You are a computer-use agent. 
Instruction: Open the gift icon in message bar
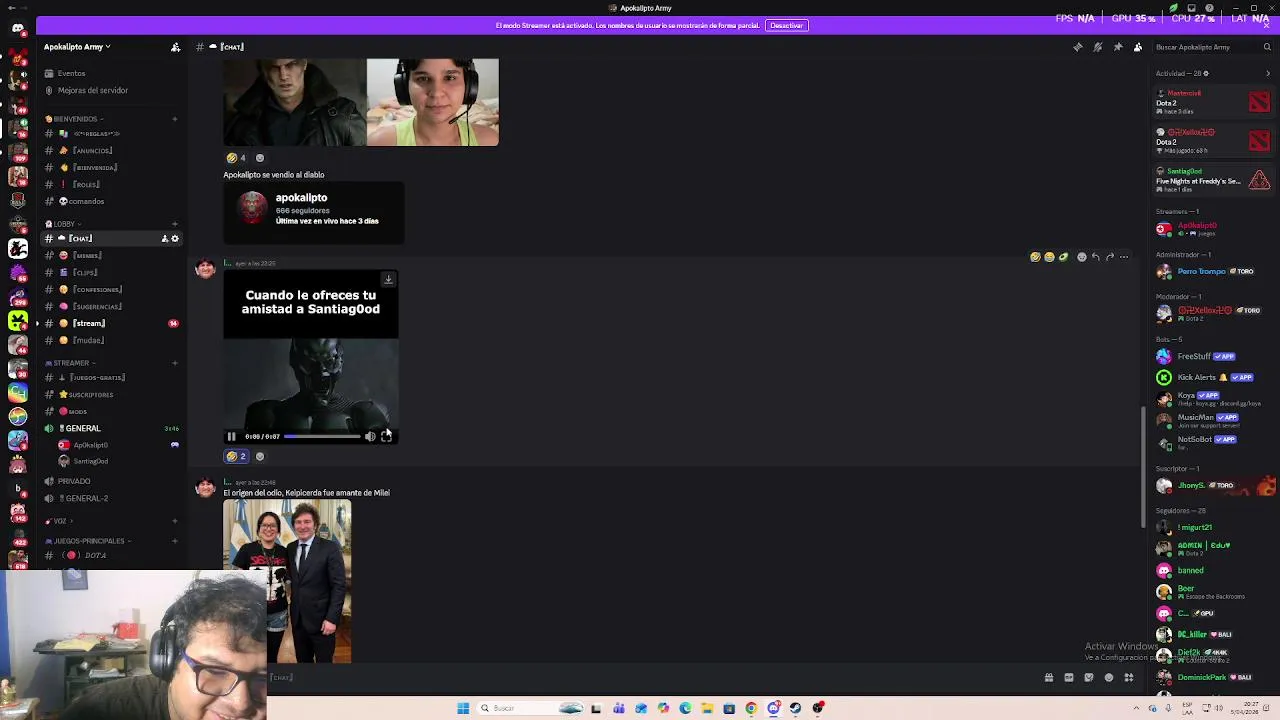[1048, 677]
